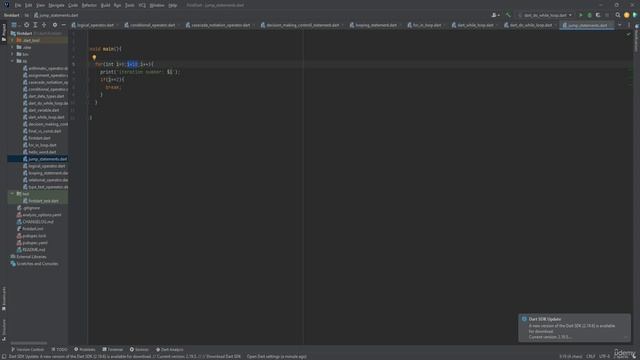The width and height of the screenshot is (640, 360).
Task: Open the TODO tool window
Action: pyautogui.click(x=60, y=349)
